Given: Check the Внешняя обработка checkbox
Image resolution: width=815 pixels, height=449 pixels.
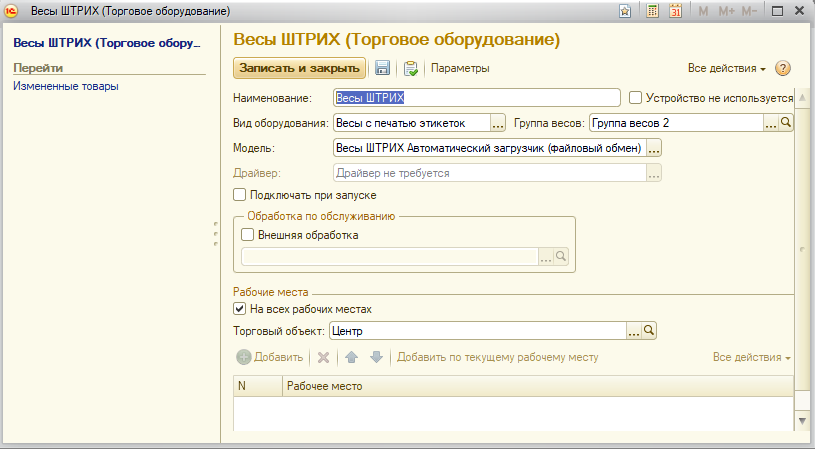Looking at the screenshot, I should pyautogui.click(x=247, y=235).
